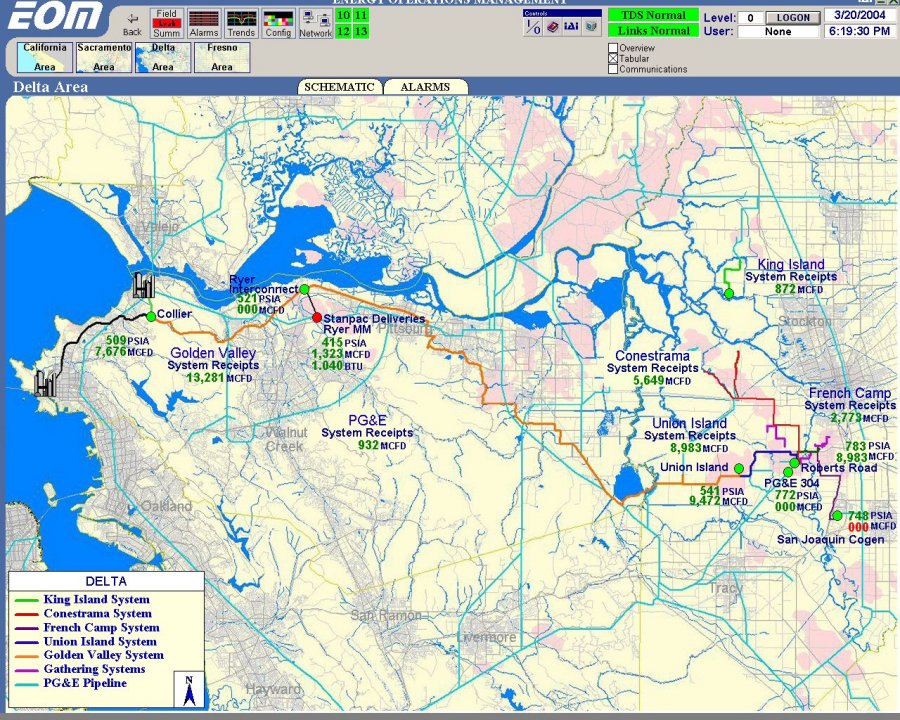Open the red book icon under Controls
This screenshot has width=900, height=720.
point(552,27)
